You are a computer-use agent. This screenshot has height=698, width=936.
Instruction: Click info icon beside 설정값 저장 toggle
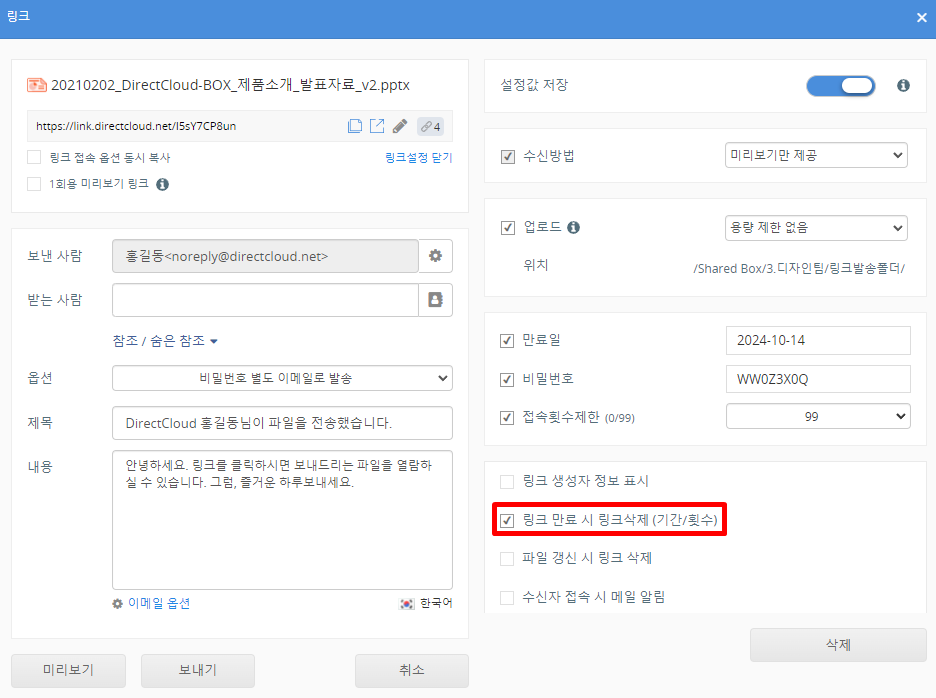click(x=903, y=86)
